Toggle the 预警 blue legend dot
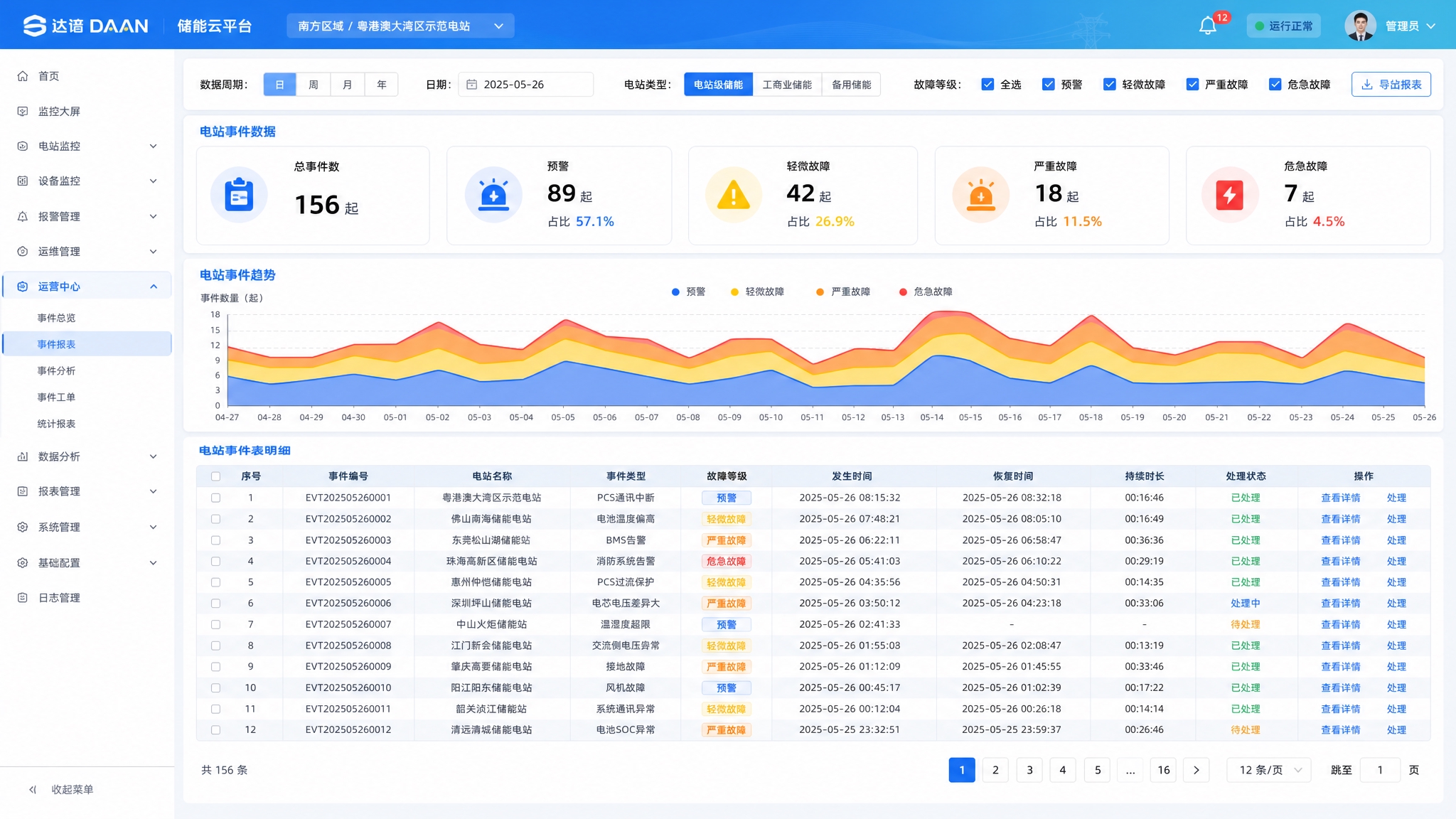The image size is (1456, 819). [675, 292]
